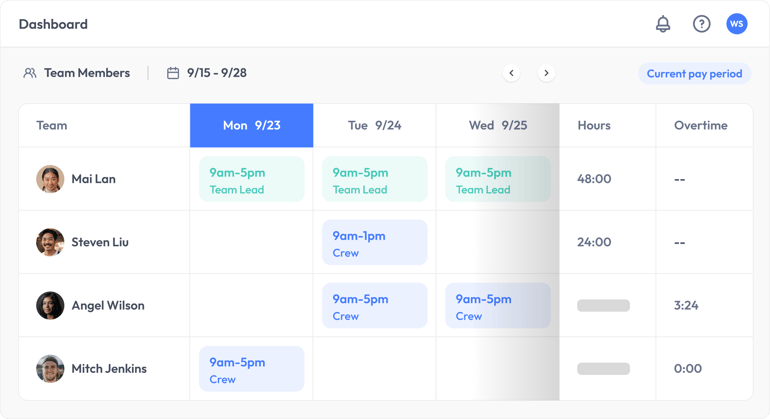Click the name Steven Liu
The height and width of the screenshot is (419, 770).
tap(100, 242)
